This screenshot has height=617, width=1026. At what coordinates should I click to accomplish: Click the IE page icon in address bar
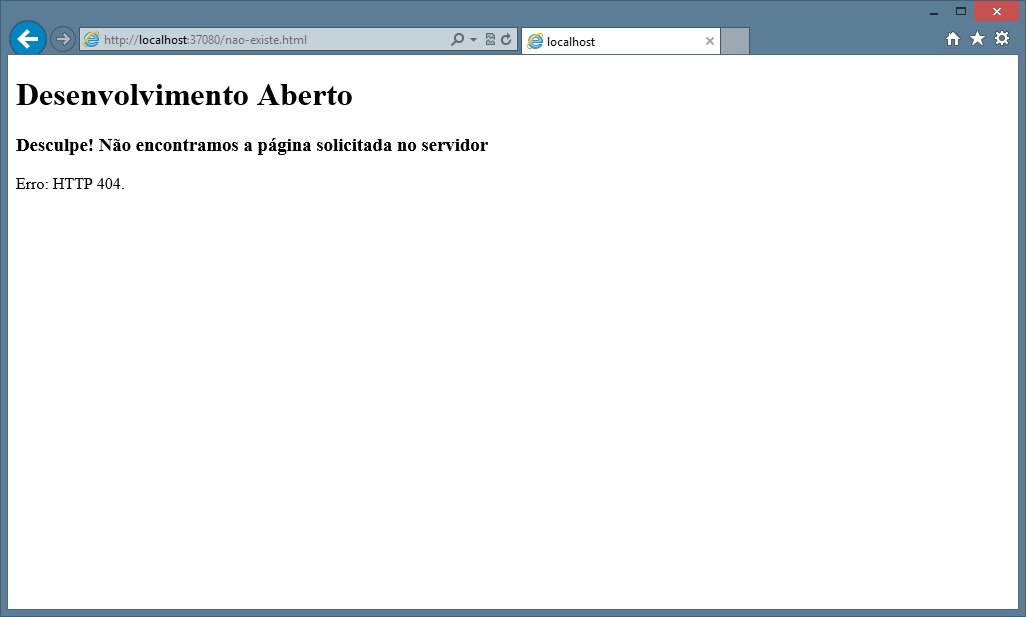92,40
